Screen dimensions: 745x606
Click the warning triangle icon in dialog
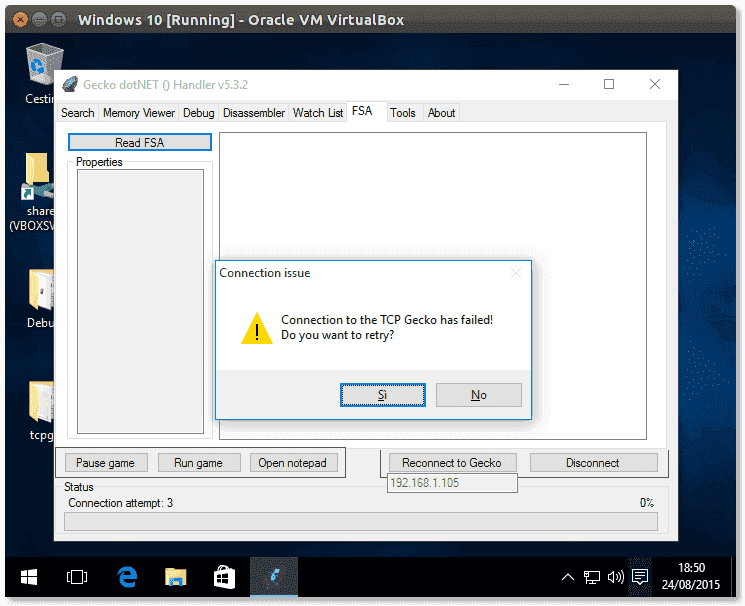tap(257, 328)
